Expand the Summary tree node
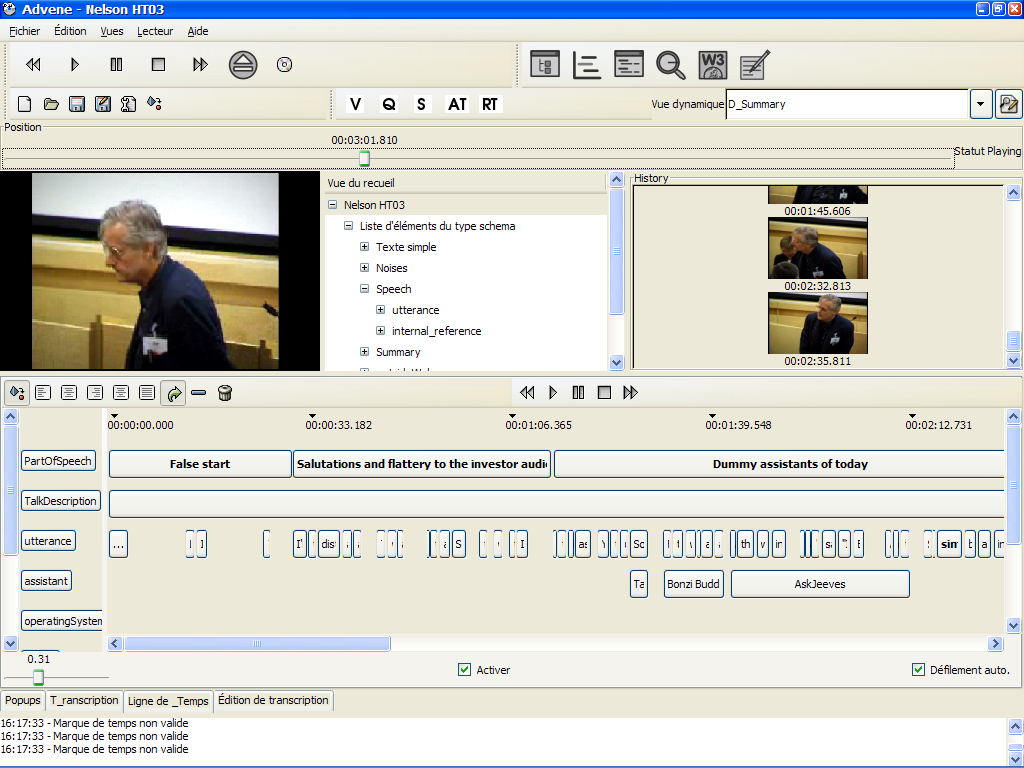This screenshot has width=1024, height=768. tap(365, 352)
